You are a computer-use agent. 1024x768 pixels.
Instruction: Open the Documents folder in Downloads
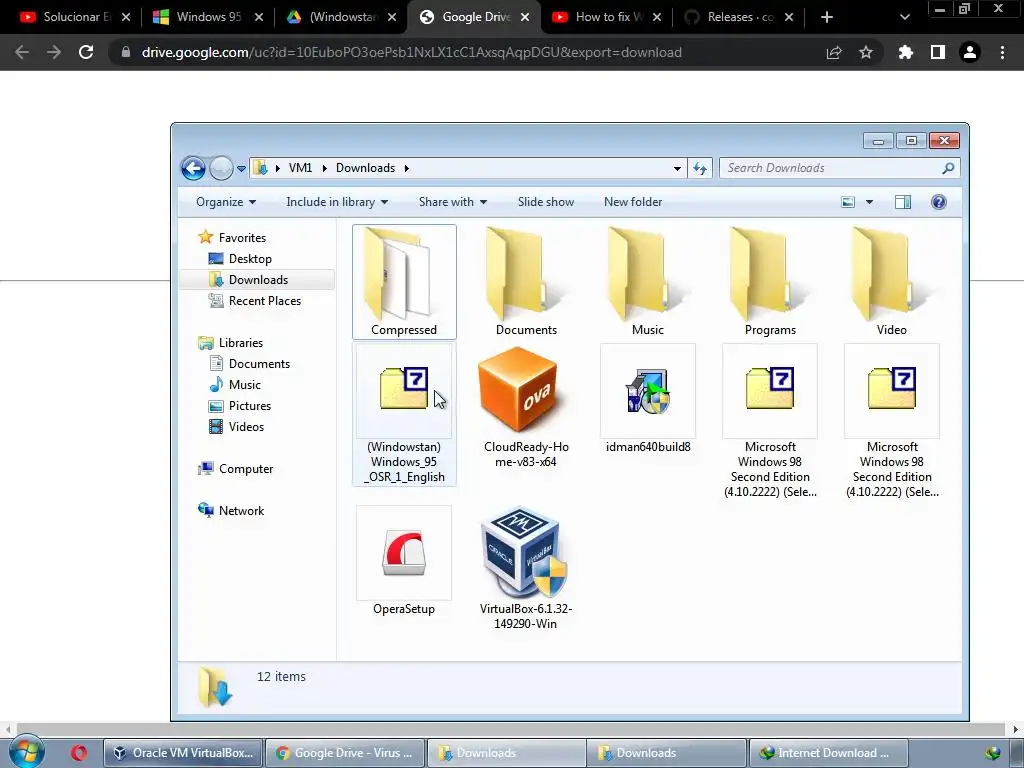(x=526, y=281)
